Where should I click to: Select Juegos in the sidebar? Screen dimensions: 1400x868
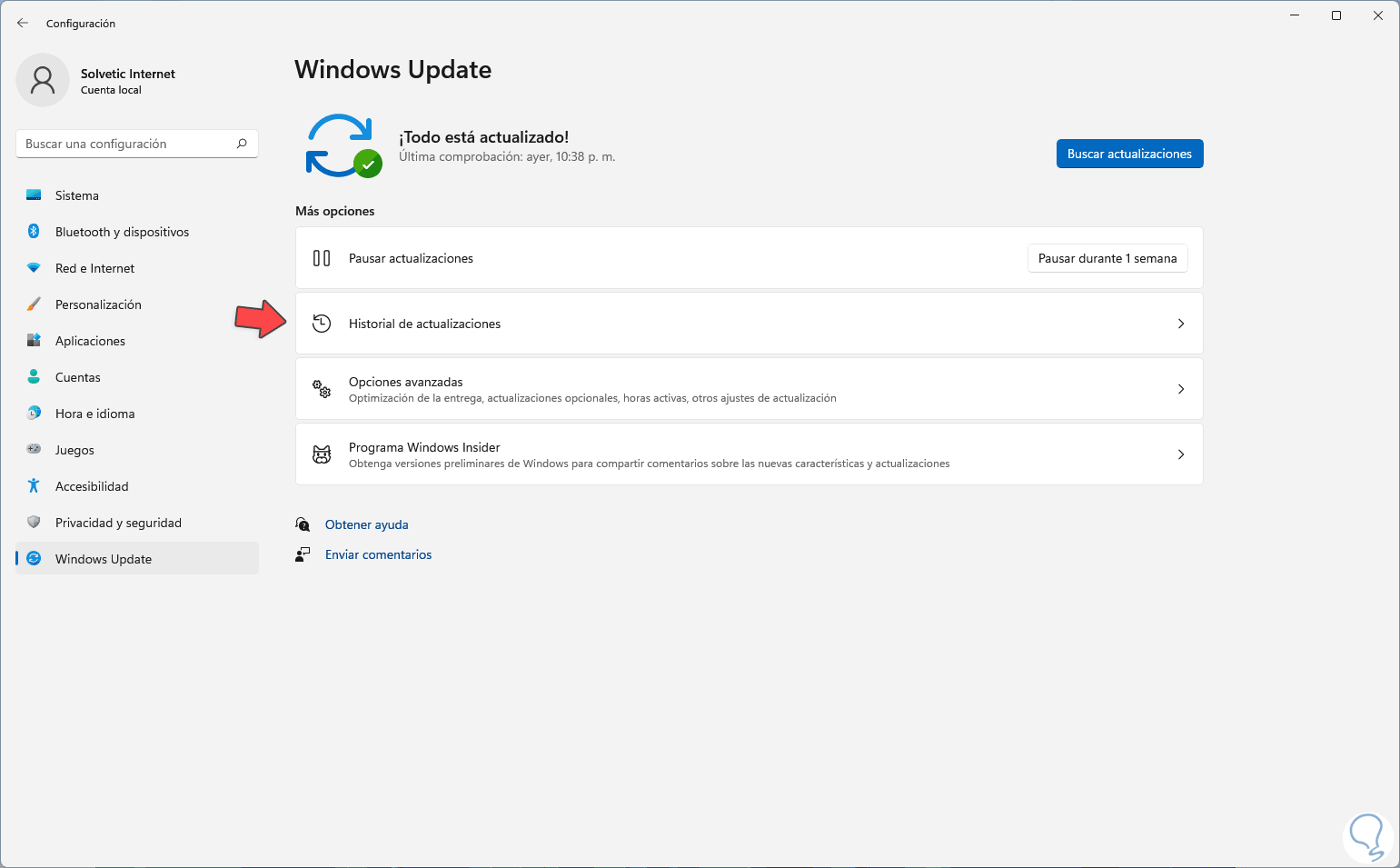(137, 450)
